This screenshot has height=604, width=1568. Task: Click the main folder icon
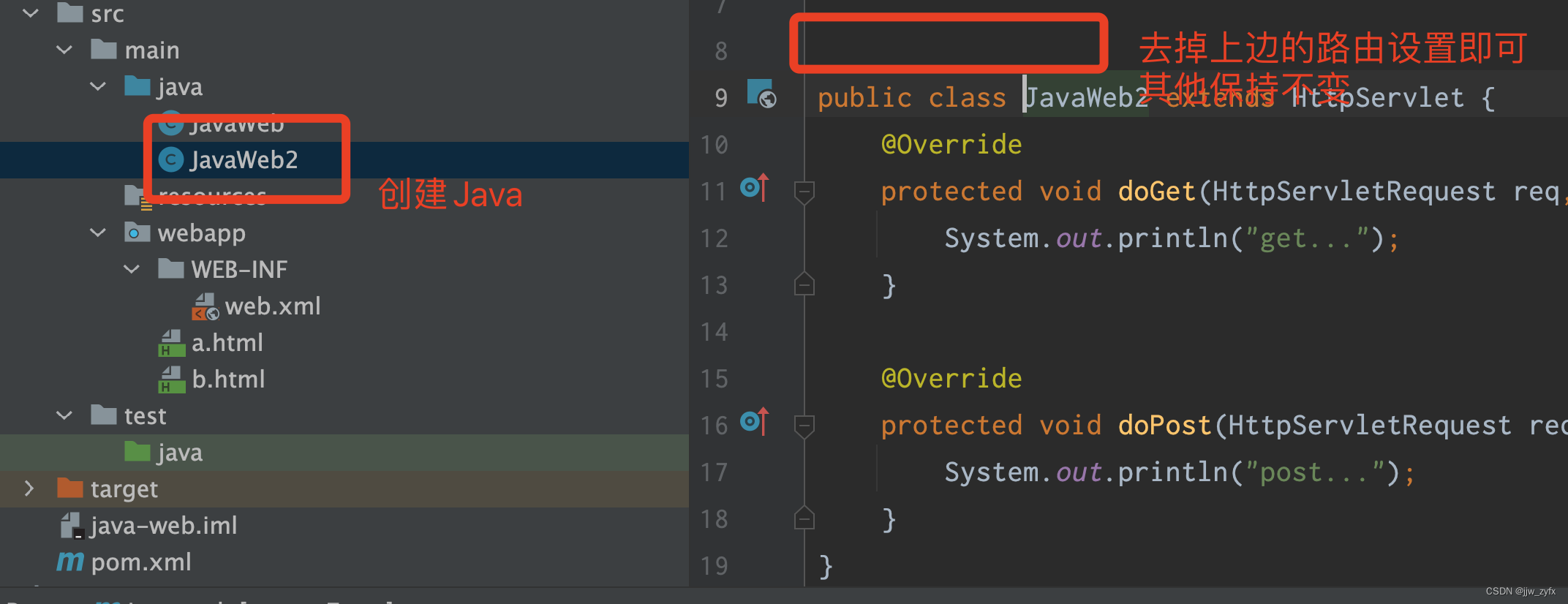coord(104,49)
